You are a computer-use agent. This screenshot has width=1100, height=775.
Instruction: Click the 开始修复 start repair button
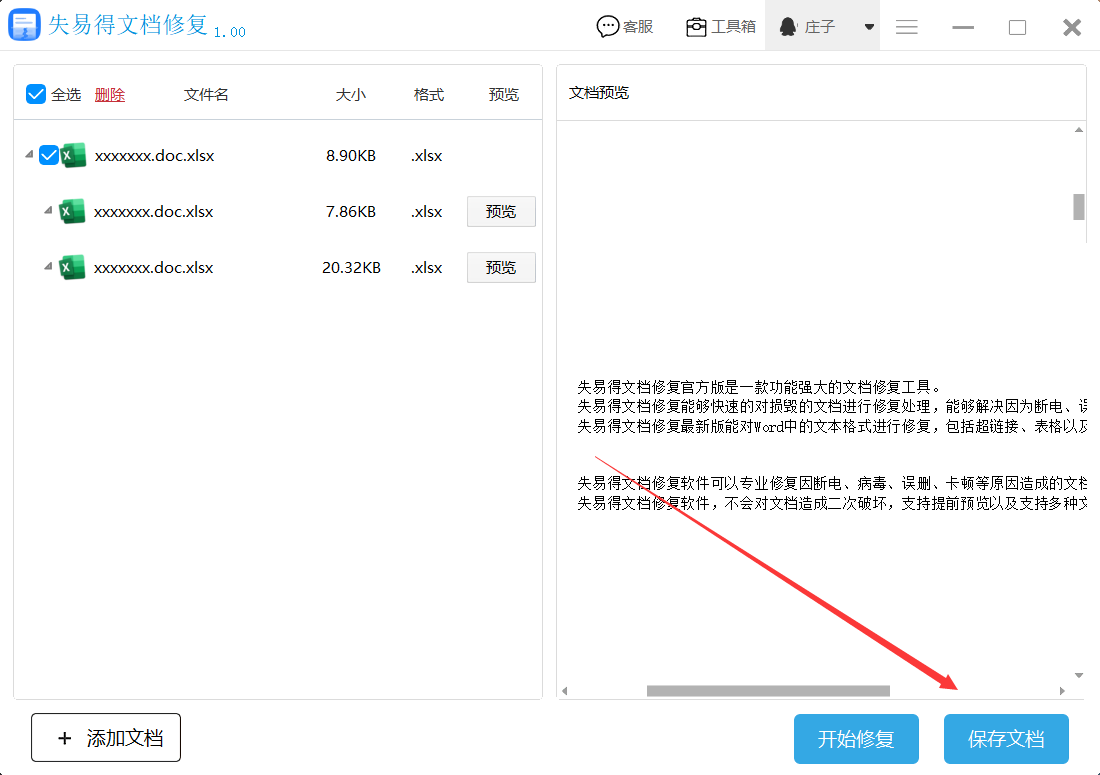[856, 739]
